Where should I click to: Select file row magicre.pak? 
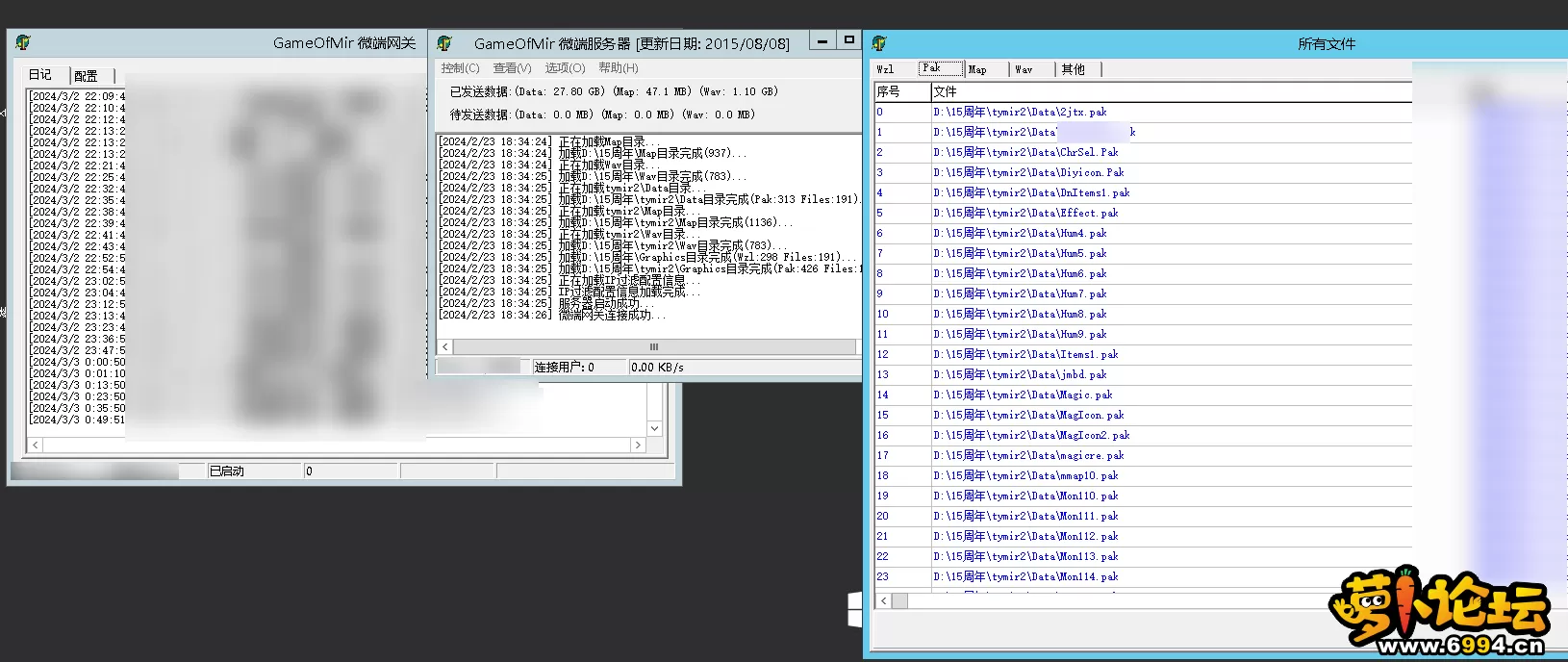pos(1143,455)
